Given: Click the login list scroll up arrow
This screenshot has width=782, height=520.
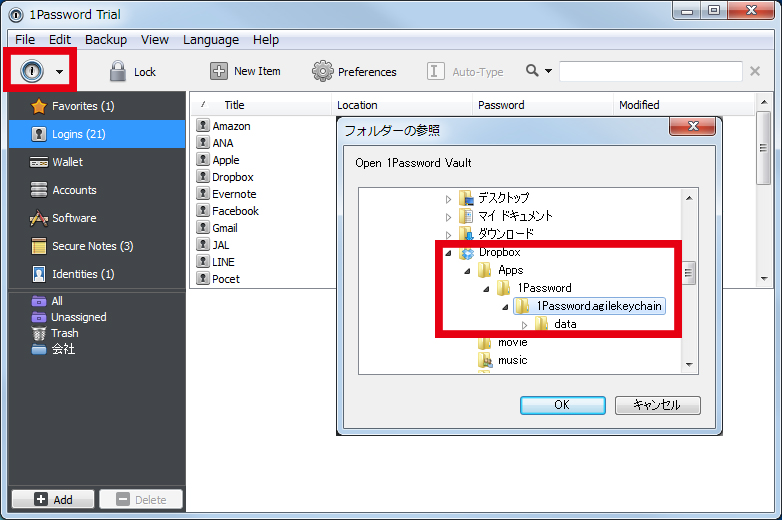Looking at the screenshot, I should point(764,102).
